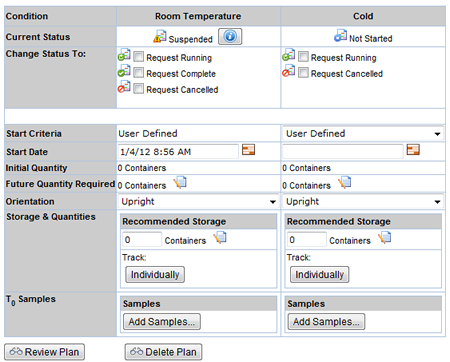The height and width of the screenshot is (362, 450).
Task: Edit Room Temperature recommended storage containers
Action: coord(220,238)
